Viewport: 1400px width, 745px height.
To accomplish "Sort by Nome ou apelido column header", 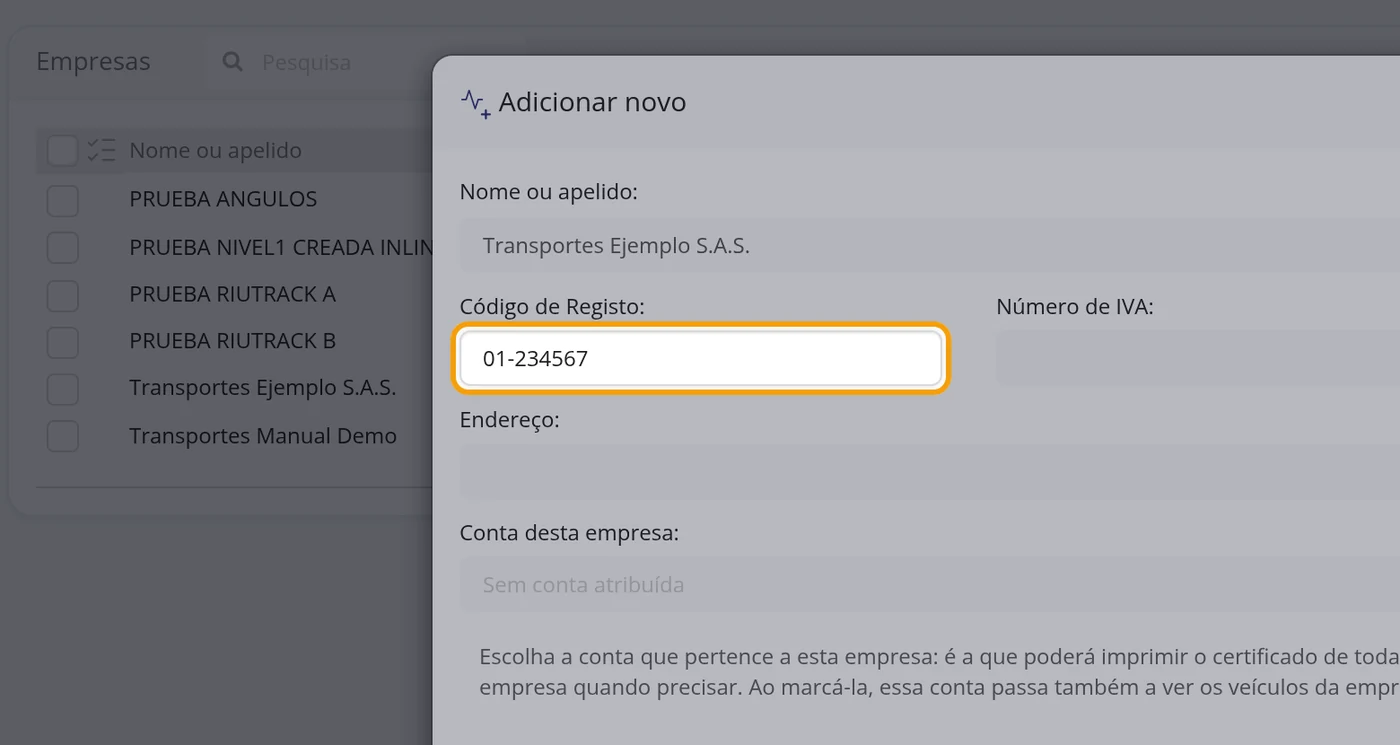I will point(215,151).
